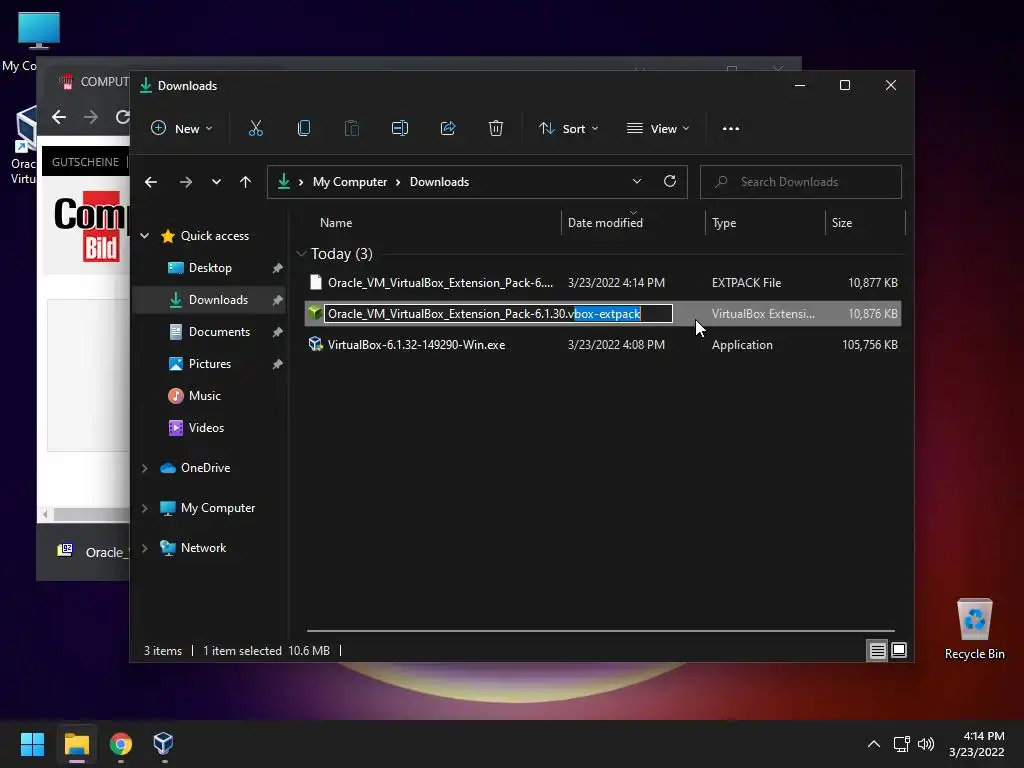1024x768 pixels.
Task: Select the Oracle_VM_VirtualBox_Extension_Pack-6.... EXTPACK file name
Action: point(440,283)
